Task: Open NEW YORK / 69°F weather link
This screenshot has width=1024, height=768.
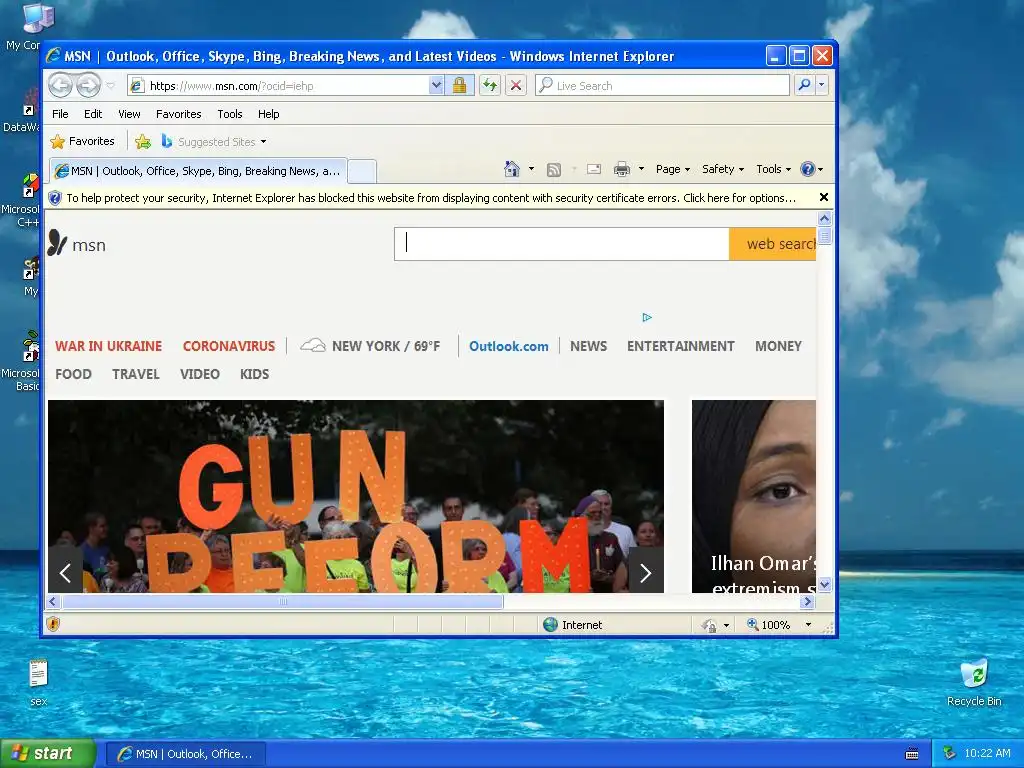Action: pos(370,346)
